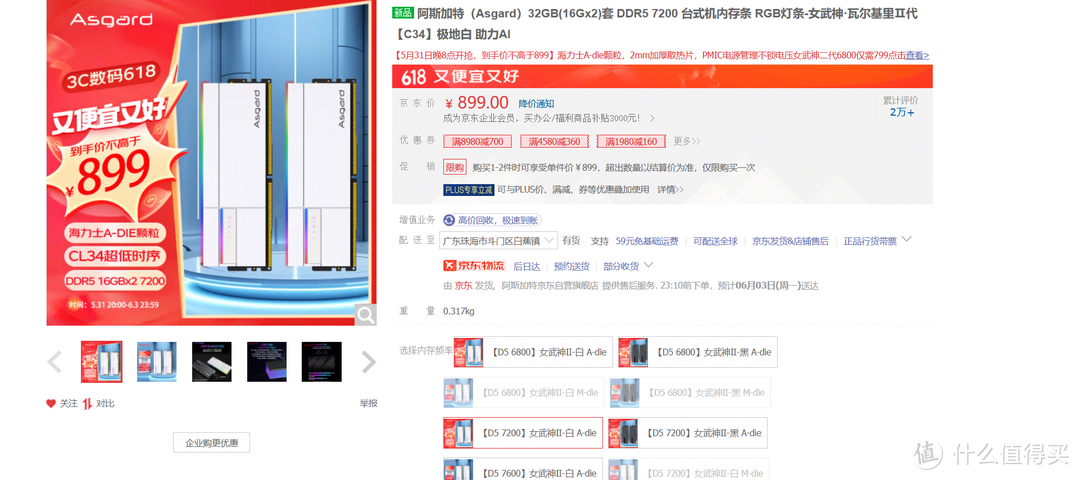Click 降价通知 price alert link

pos(537,103)
